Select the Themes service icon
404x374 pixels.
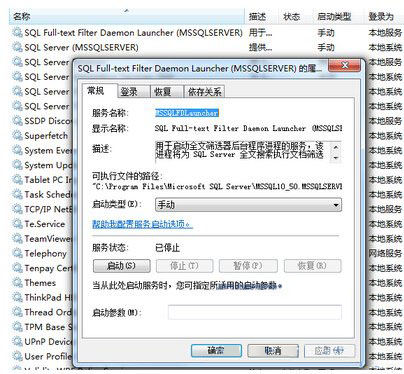click(x=17, y=283)
